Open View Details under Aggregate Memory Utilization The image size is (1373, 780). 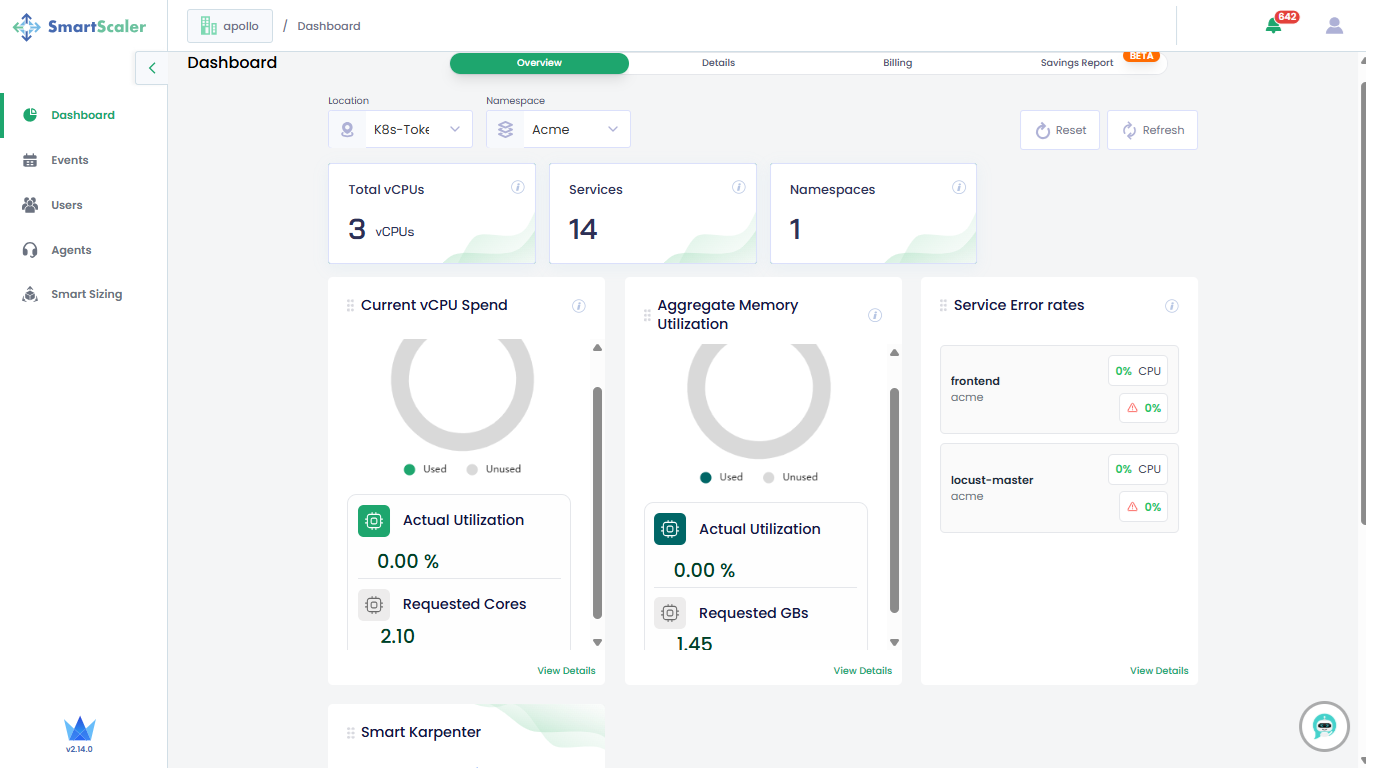[863, 671]
